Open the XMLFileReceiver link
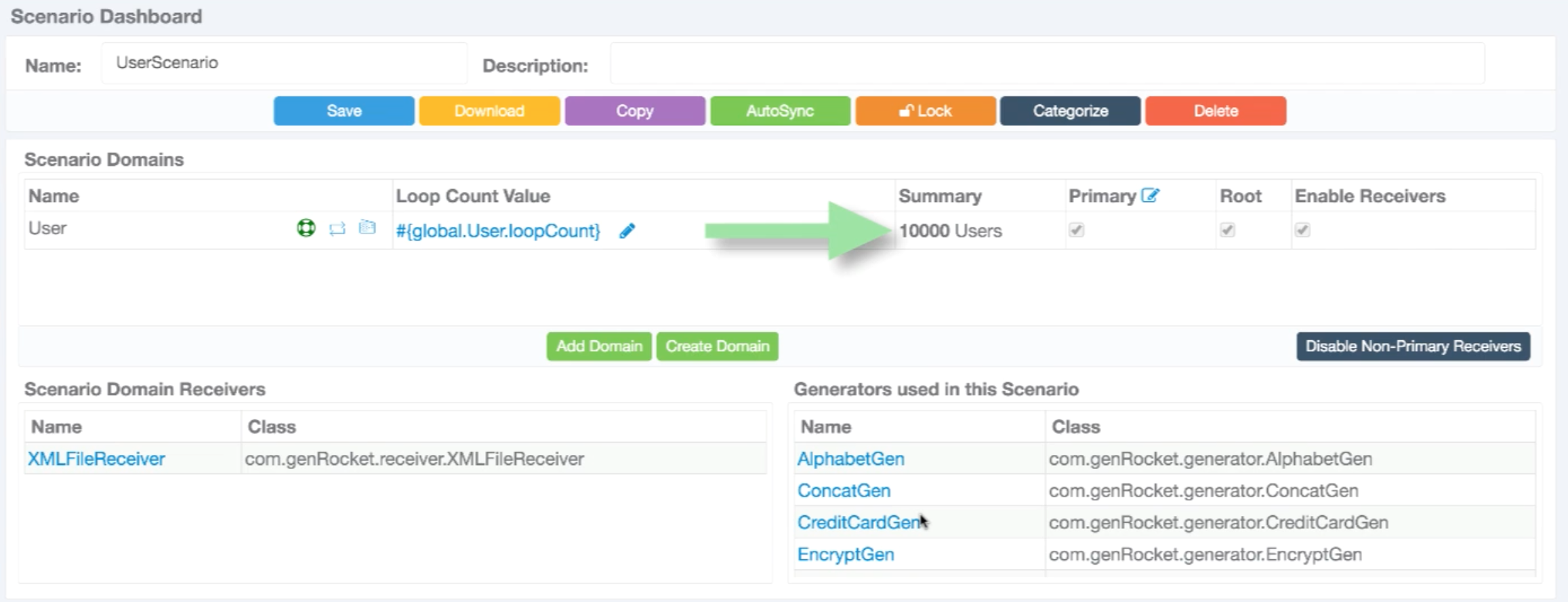Screen dimensions: 1568x602 [96, 459]
